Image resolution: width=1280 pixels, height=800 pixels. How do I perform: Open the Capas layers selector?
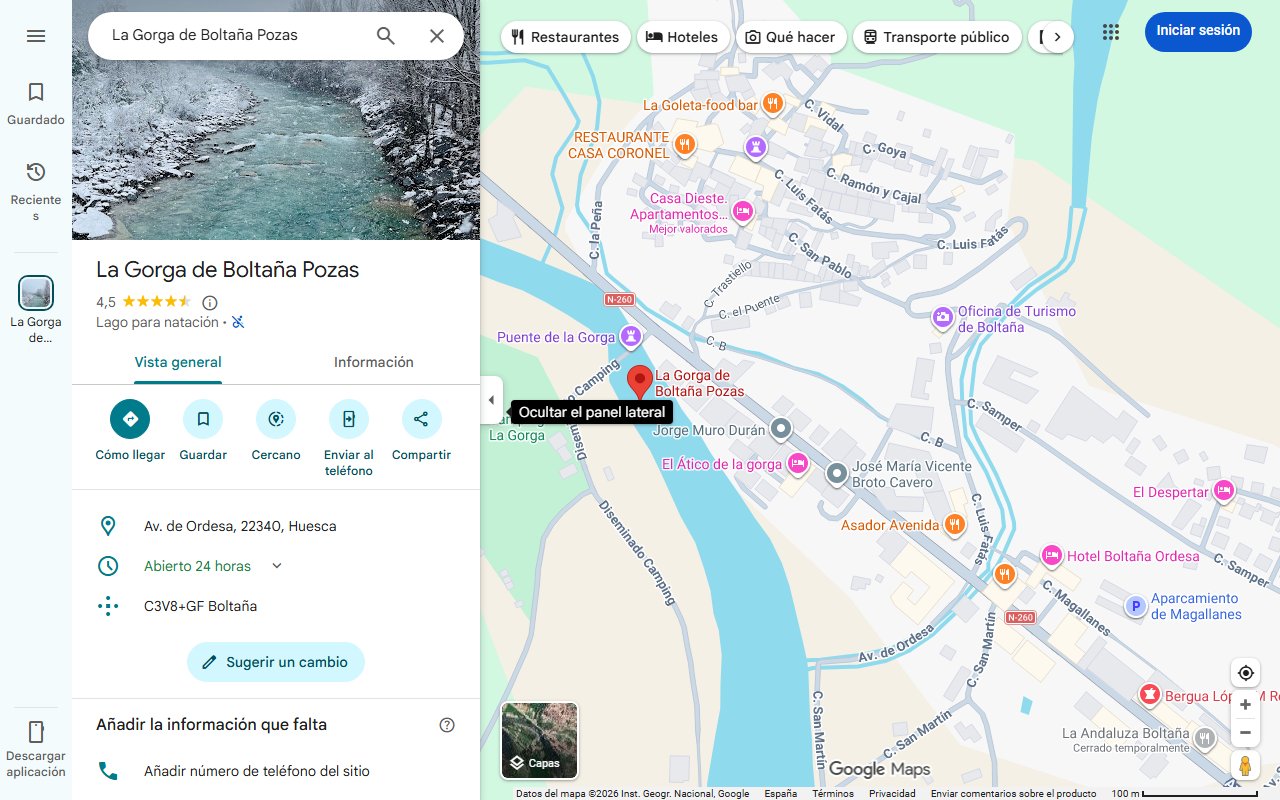coord(539,741)
